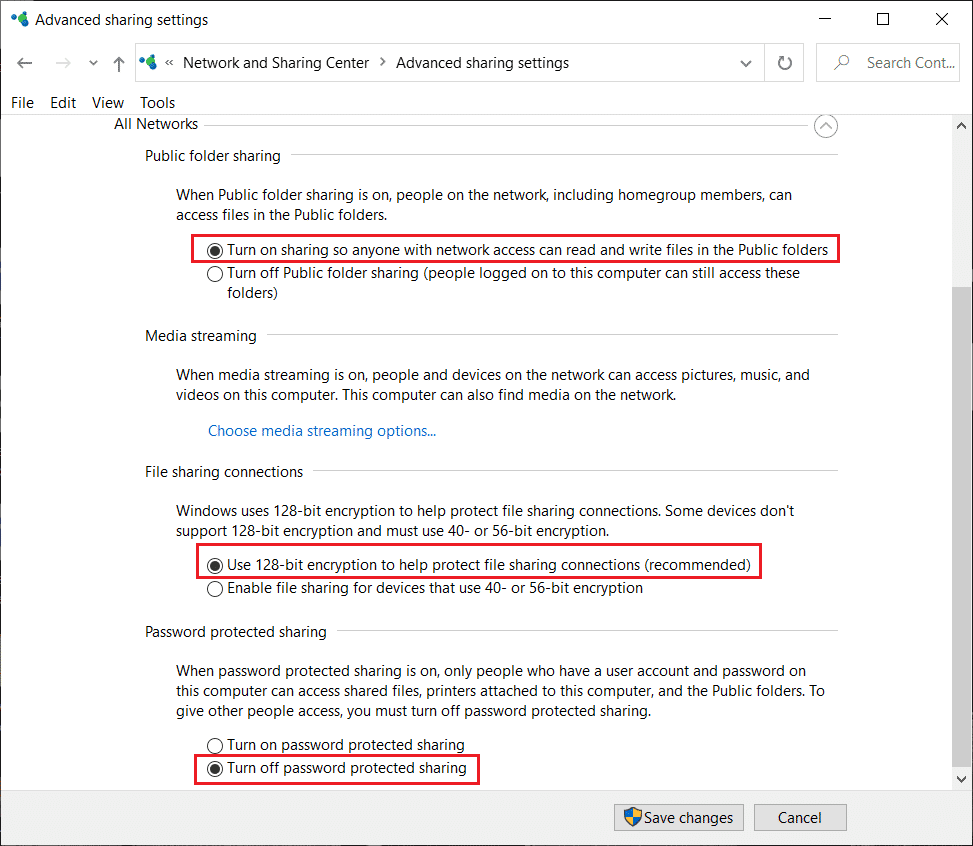Screen dimensions: 973x846
Task: Open Choose media streaming options link
Action: click(322, 431)
